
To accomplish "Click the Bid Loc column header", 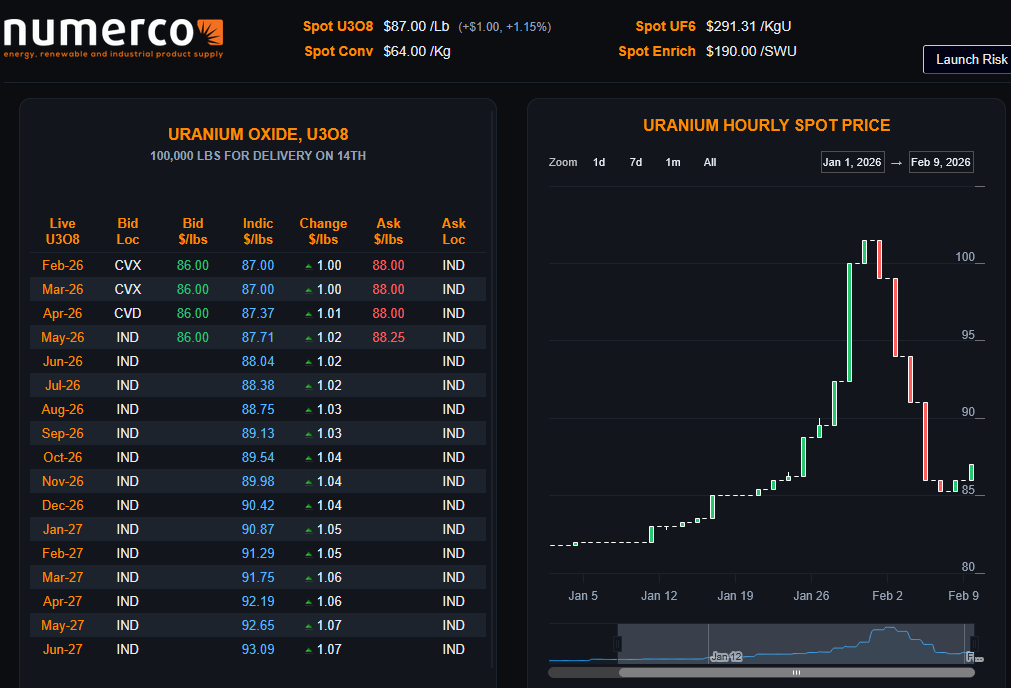I will click(x=128, y=231).
